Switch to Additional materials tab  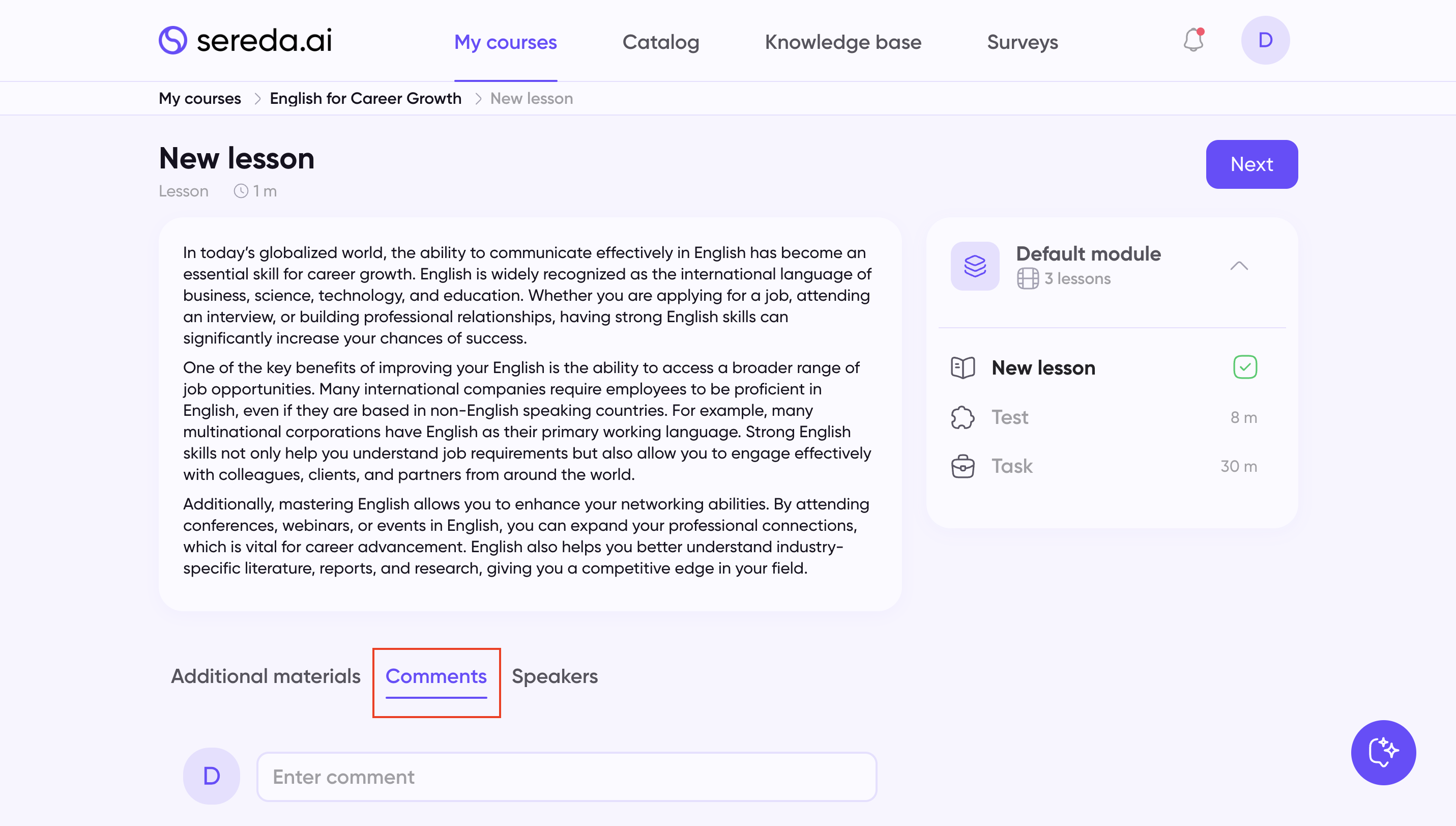click(266, 676)
